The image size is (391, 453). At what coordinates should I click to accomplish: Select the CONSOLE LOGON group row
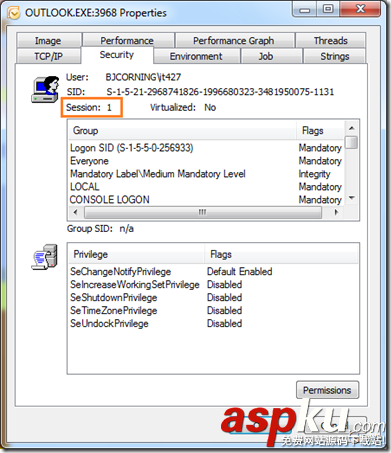coord(206,200)
